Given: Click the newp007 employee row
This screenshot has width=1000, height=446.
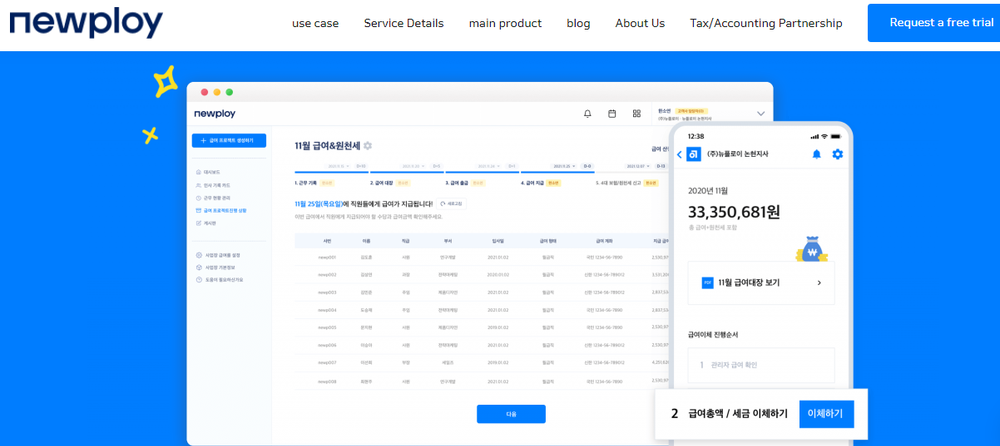Looking at the screenshot, I should (482, 363).
